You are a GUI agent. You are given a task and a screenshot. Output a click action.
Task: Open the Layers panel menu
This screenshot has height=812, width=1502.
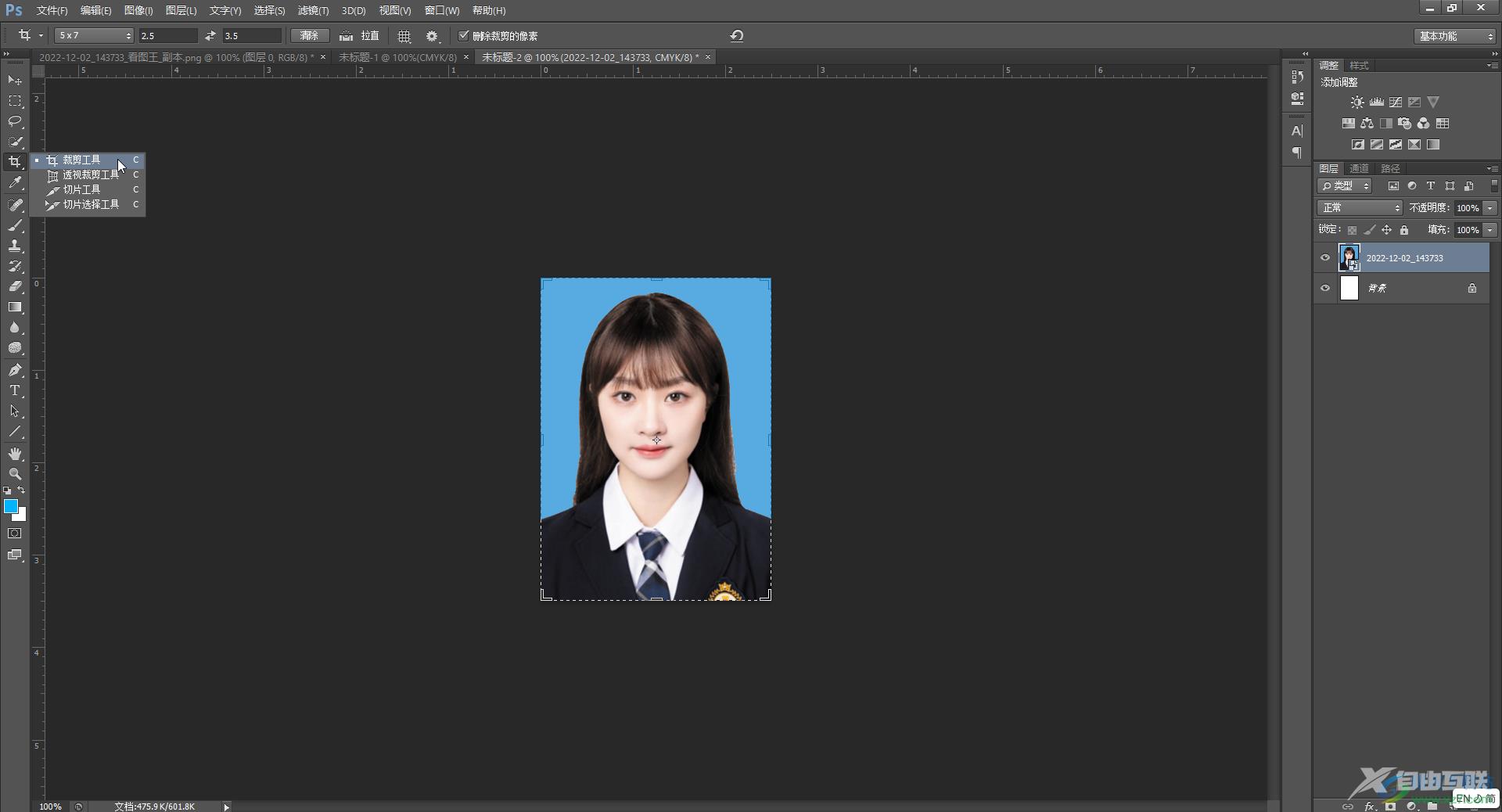click(1492, 169)
